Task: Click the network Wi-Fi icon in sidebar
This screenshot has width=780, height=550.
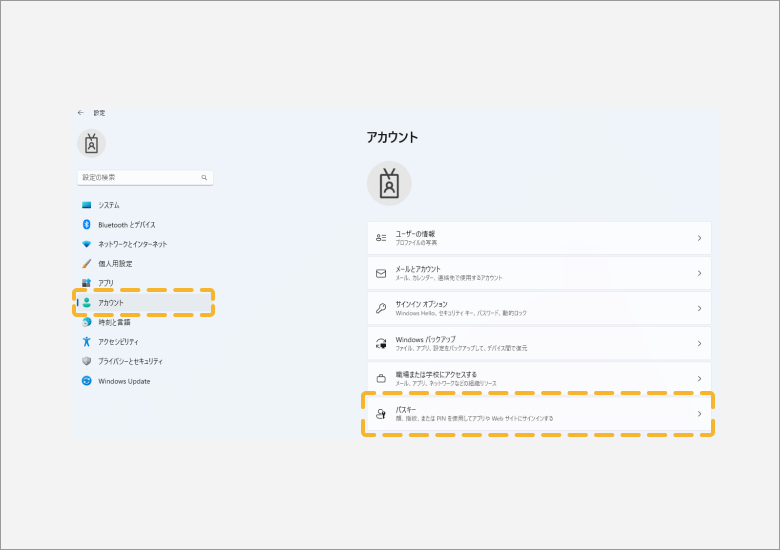Action: [x=87, y=244]
